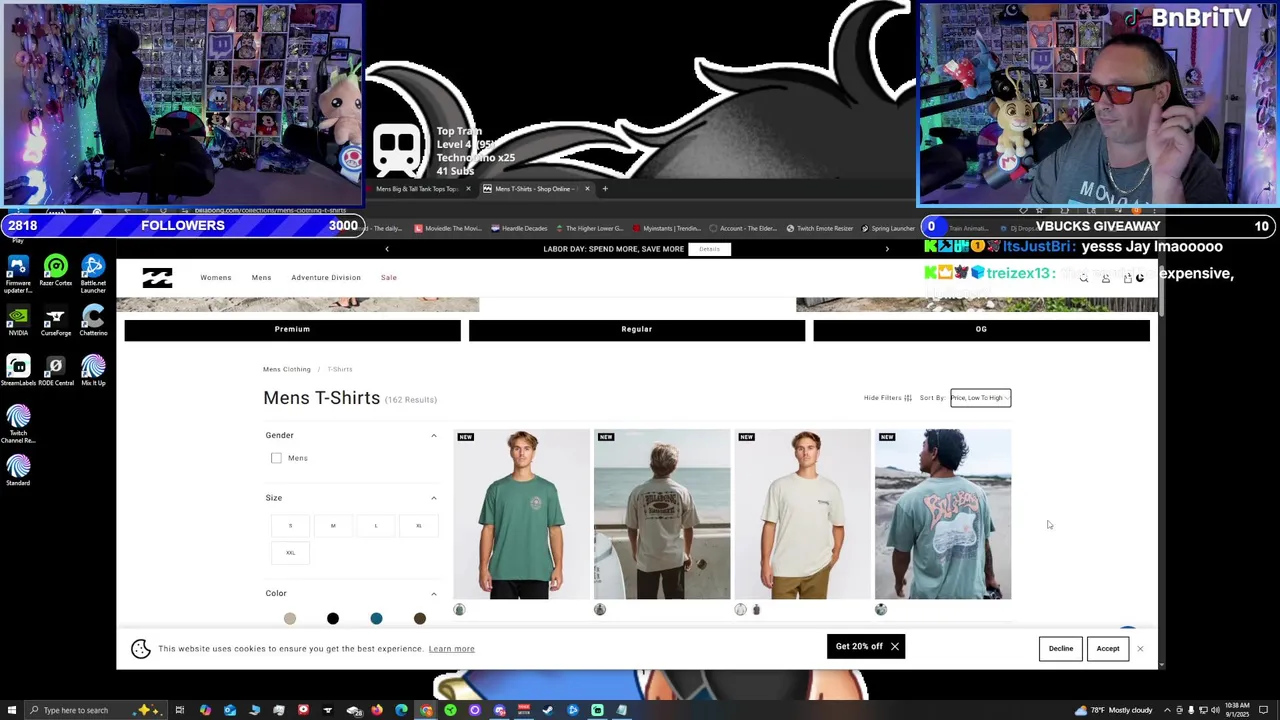Select the brown color filter swatch
Image resolution: width=1280 pixels, height=720 pixels.
click(x=420, y=619)
